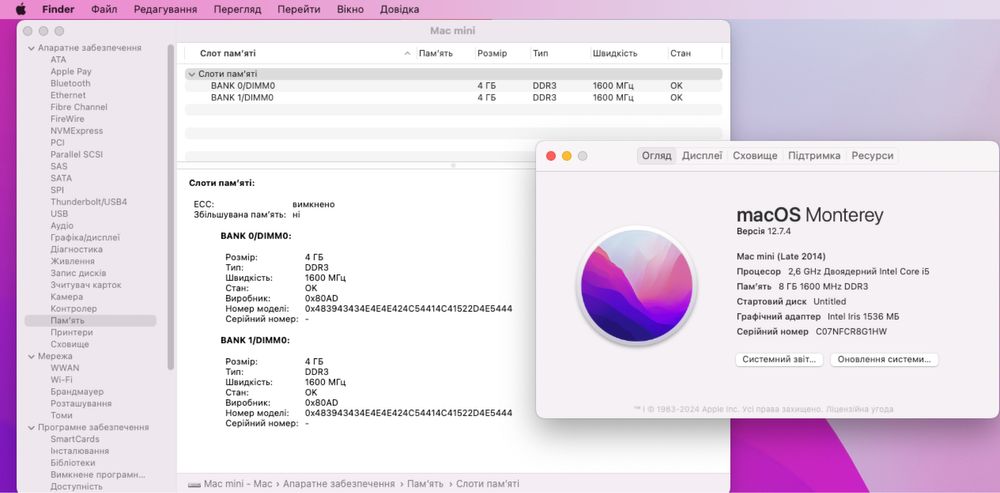This screenshot has height=493, width=1000.
Task: Click the sidebar vertical scrollbar
Action: [170, 207]
